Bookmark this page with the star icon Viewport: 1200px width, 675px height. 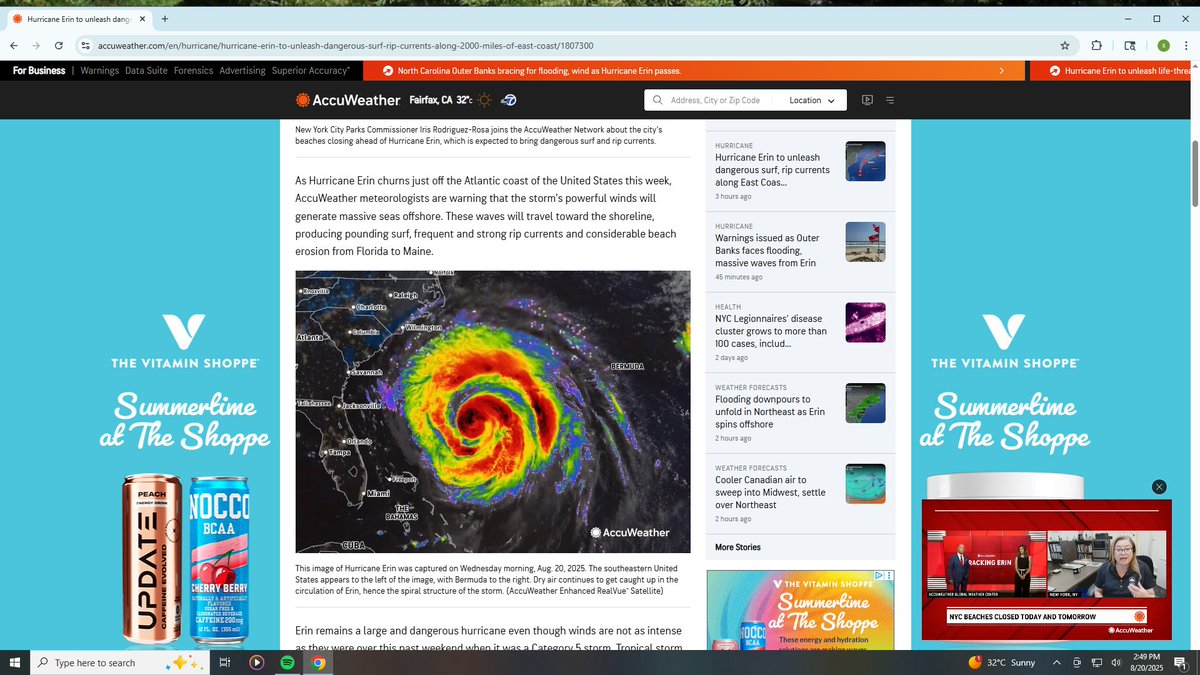pyautogui.click(x=1065, y=45)
